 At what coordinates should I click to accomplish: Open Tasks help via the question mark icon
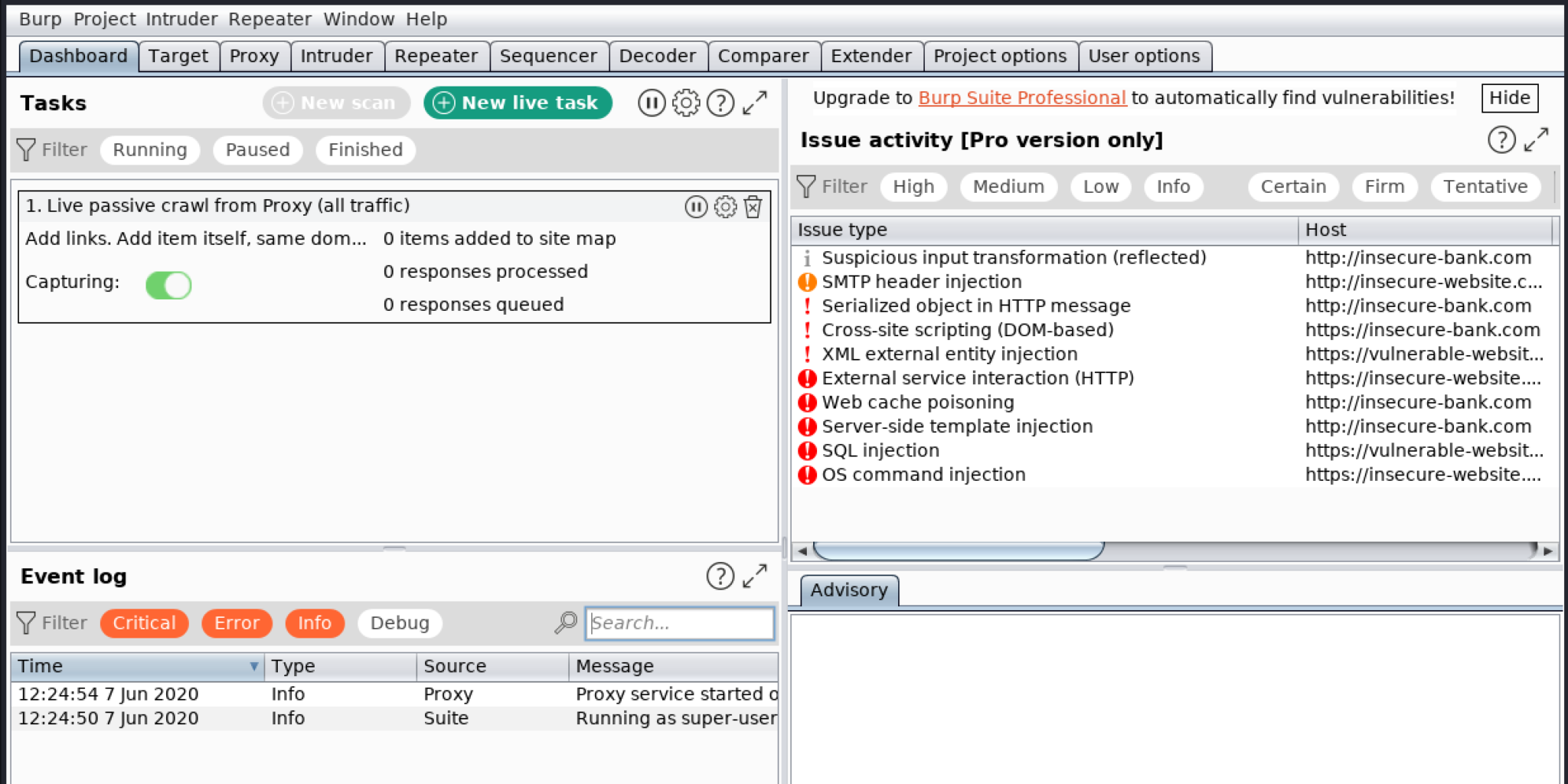click(720, 103)
